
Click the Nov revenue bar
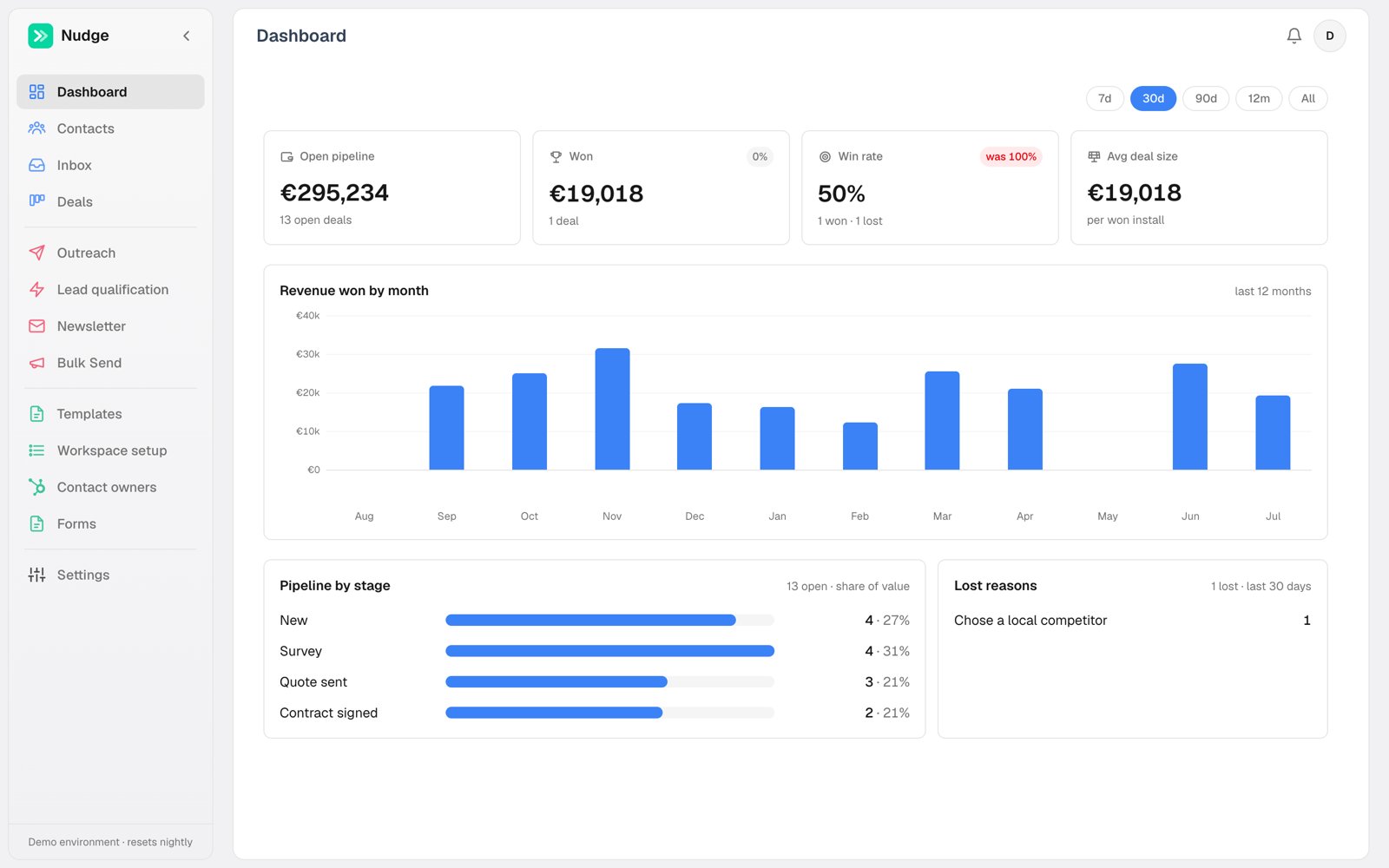[x=612, y=409]
